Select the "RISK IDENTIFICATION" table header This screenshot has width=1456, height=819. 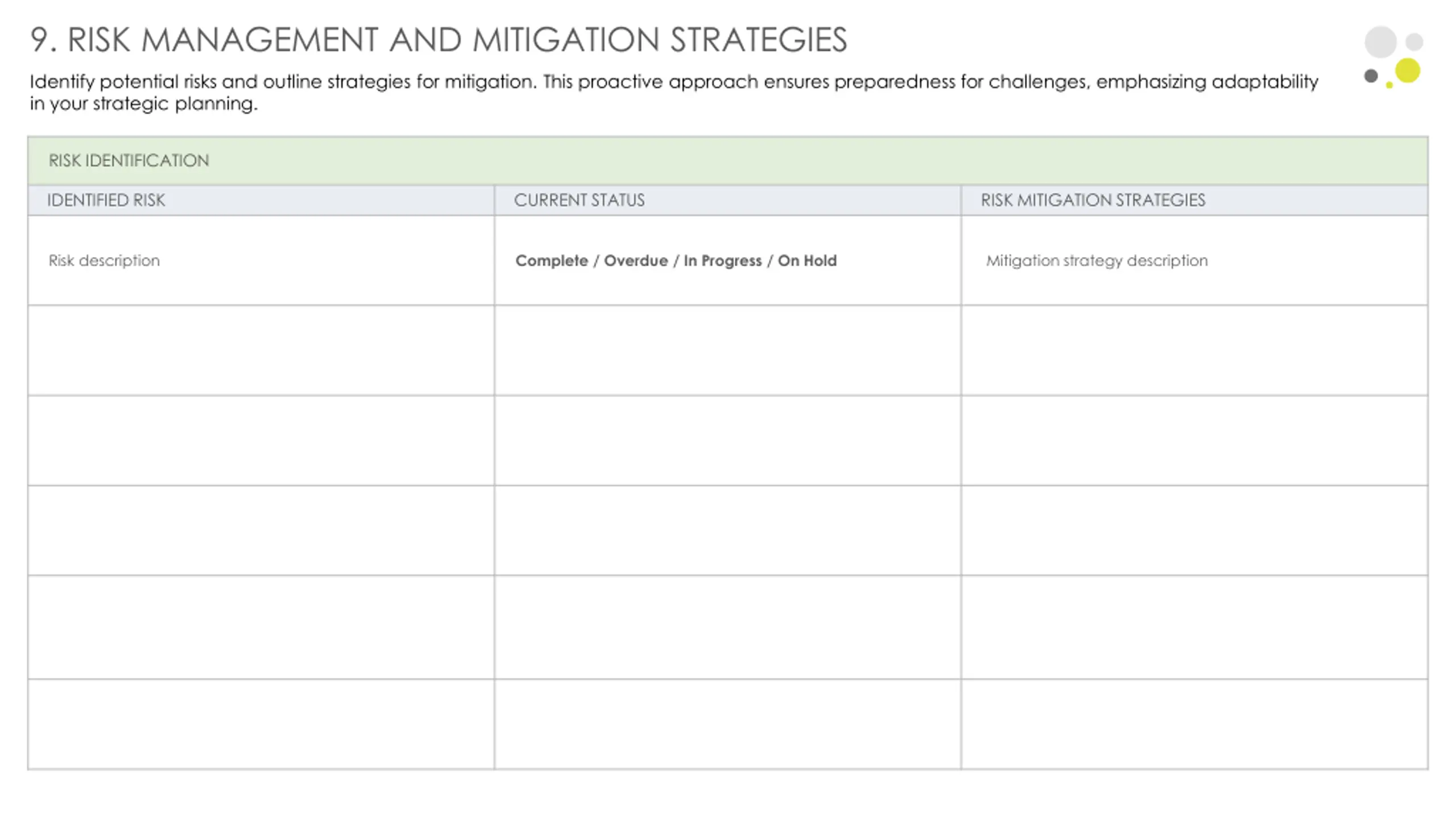[x=727, y=160]
